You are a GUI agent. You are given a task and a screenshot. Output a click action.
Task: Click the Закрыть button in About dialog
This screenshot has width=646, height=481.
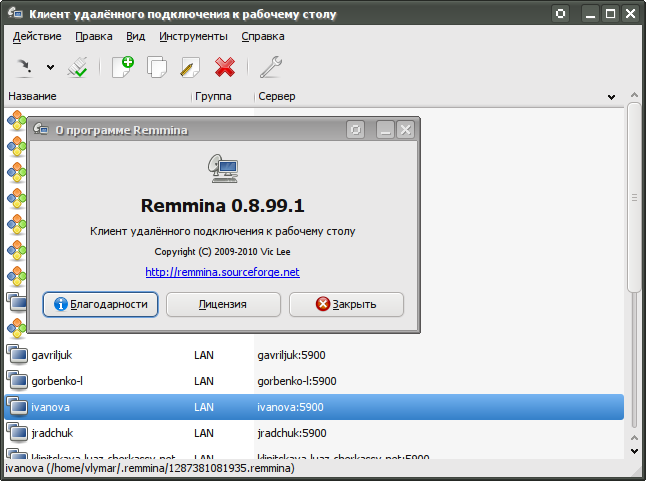pyautogui.click(x=346, y=304)
